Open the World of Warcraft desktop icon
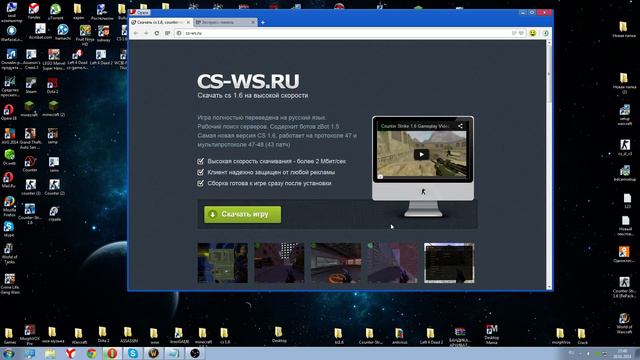640x360 pixels. click(624, 323)
